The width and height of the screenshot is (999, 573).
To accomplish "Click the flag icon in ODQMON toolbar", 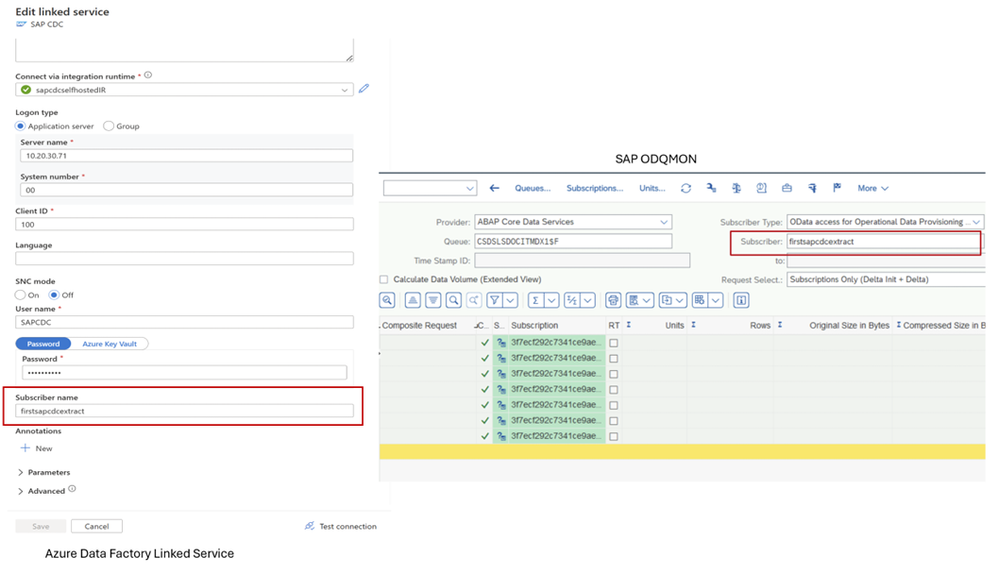I will point(837,187).
